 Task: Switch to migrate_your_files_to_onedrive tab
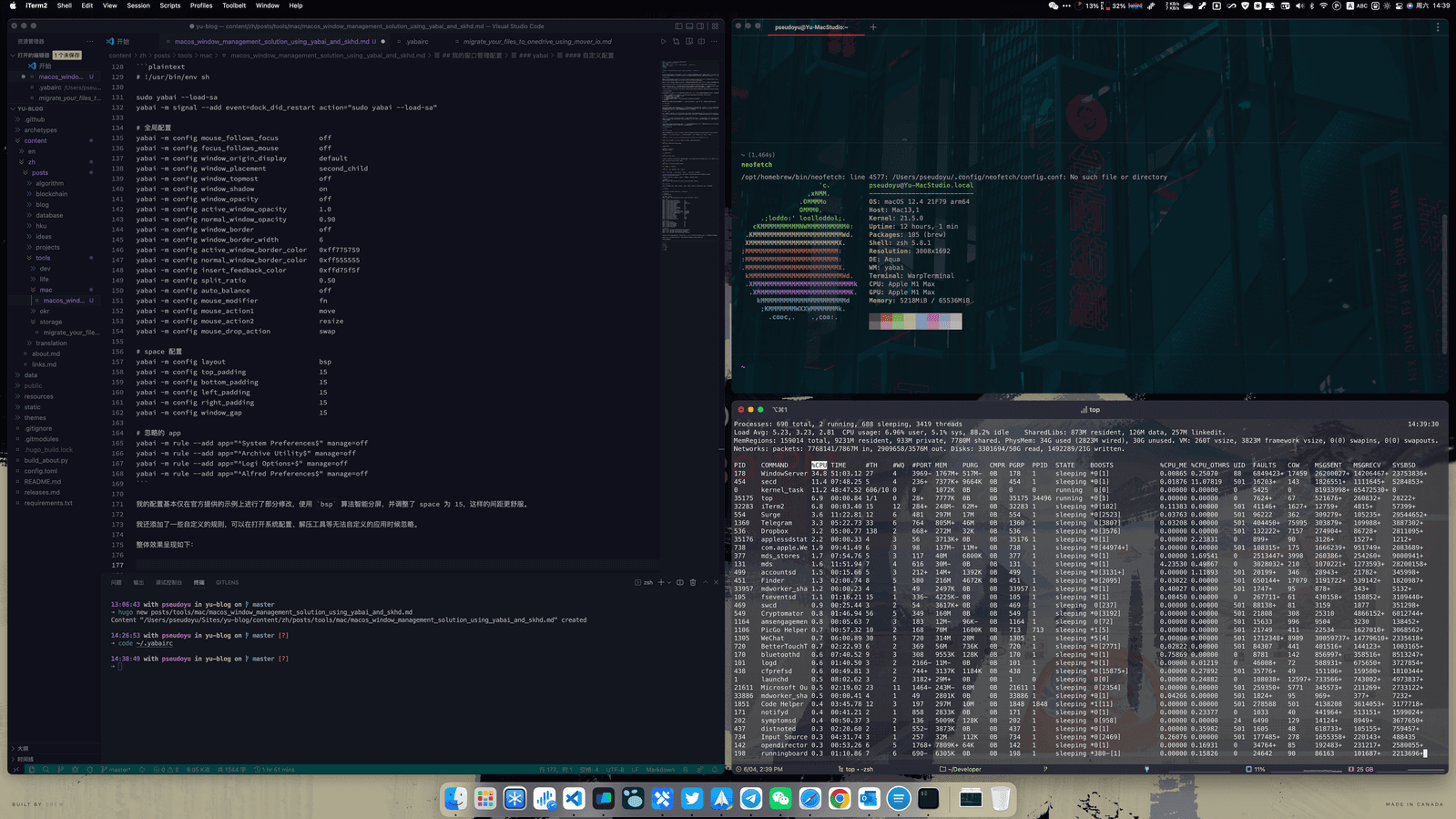click(x=537, y=41)
